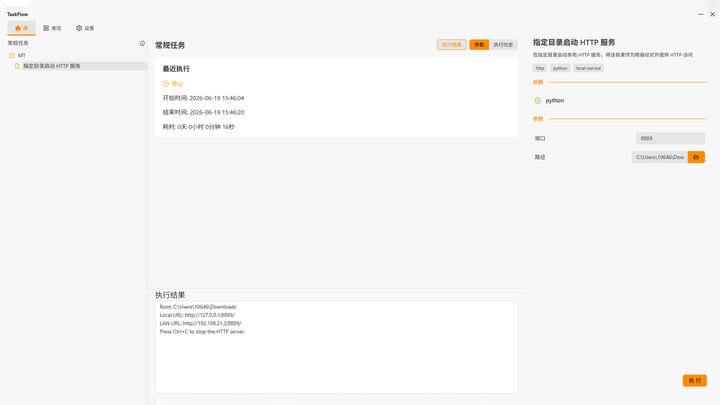Click the local-service tag chip
Screen dimensions: 720x405
tap(588, 68)
